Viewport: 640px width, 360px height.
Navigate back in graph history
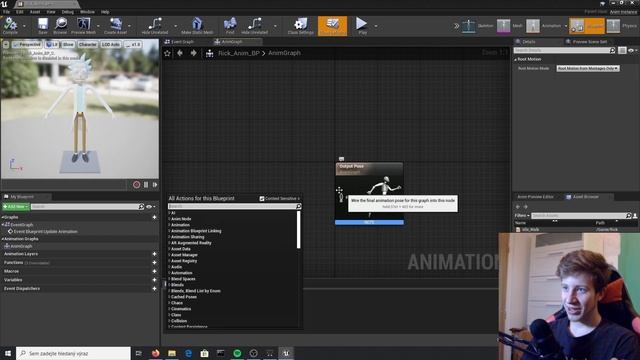[180, 53]
